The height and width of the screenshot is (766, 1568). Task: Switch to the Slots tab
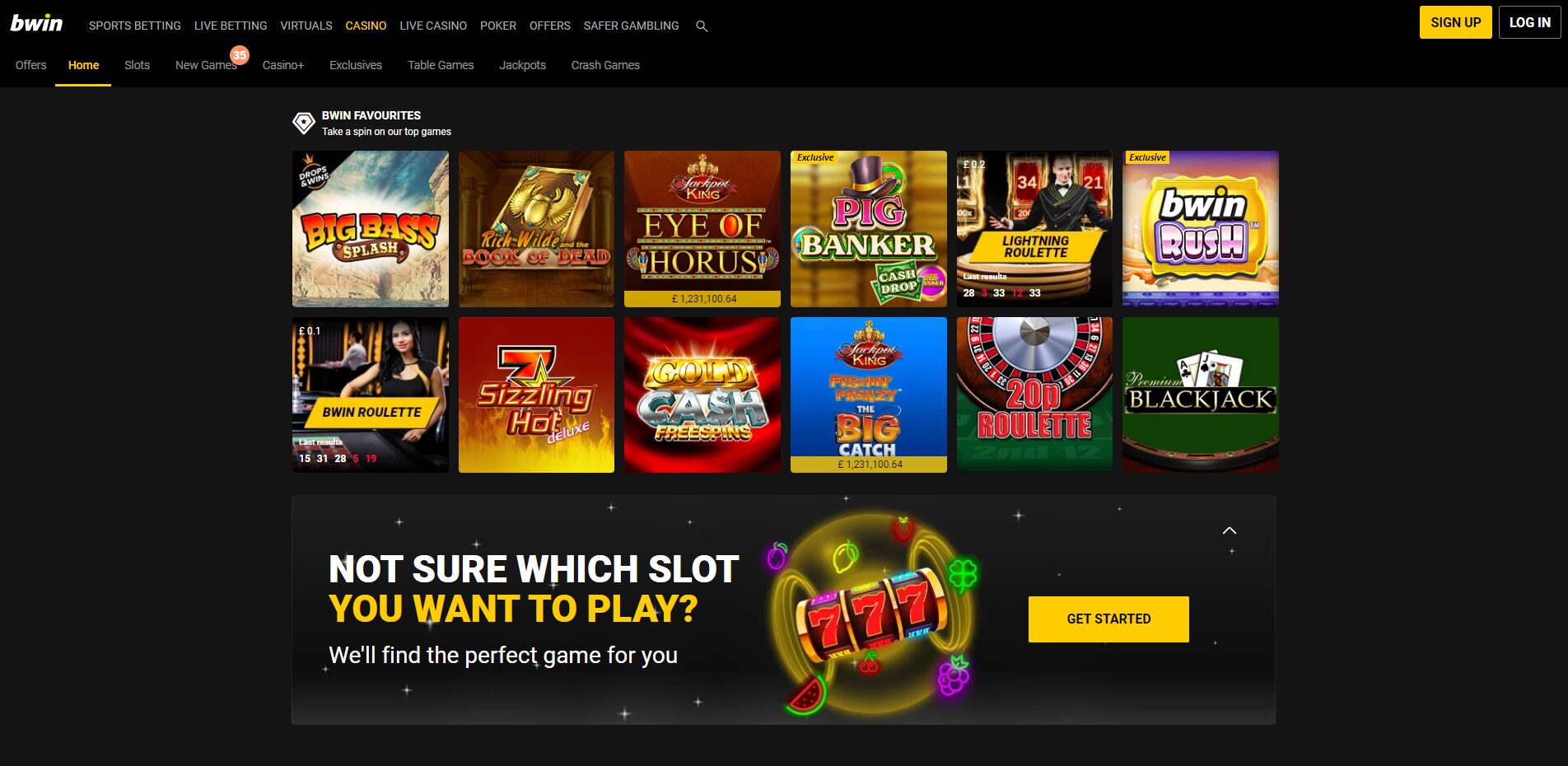click(137, 65)
